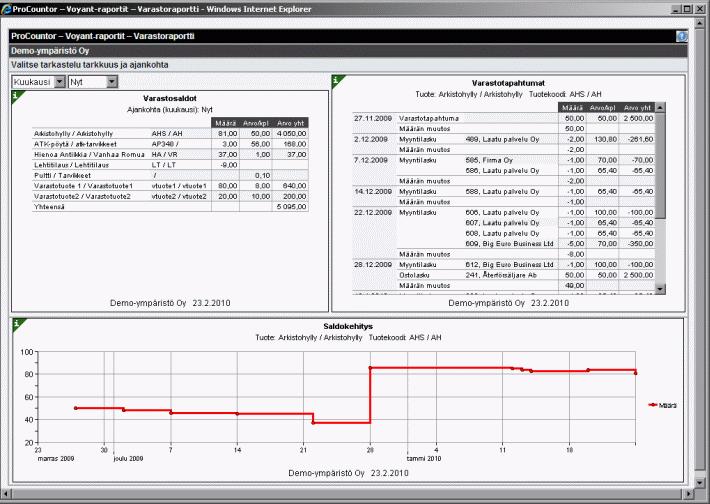Image resolution: width=710 pixels, height=504 pixels.
Task: Select the Hienoa Antiikkia / Vanhaa Romua row
Action: [x=171, y=154]
